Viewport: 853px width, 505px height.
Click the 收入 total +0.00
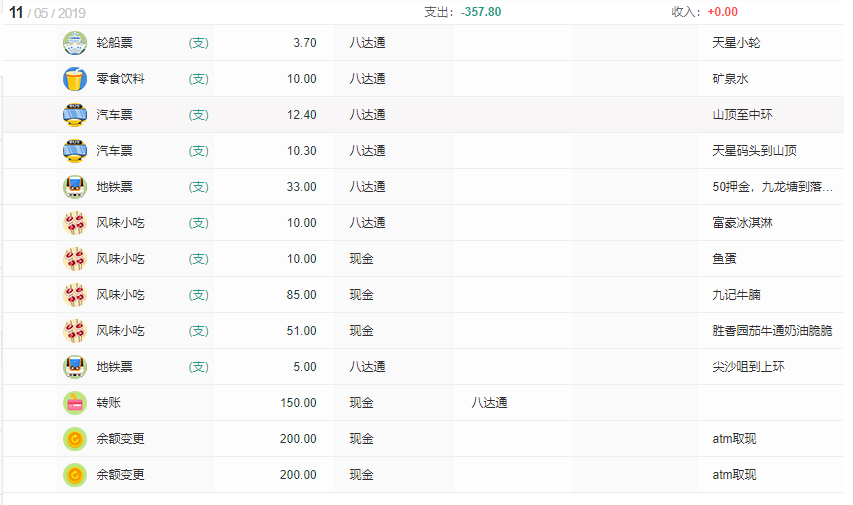tap(722, 12)
